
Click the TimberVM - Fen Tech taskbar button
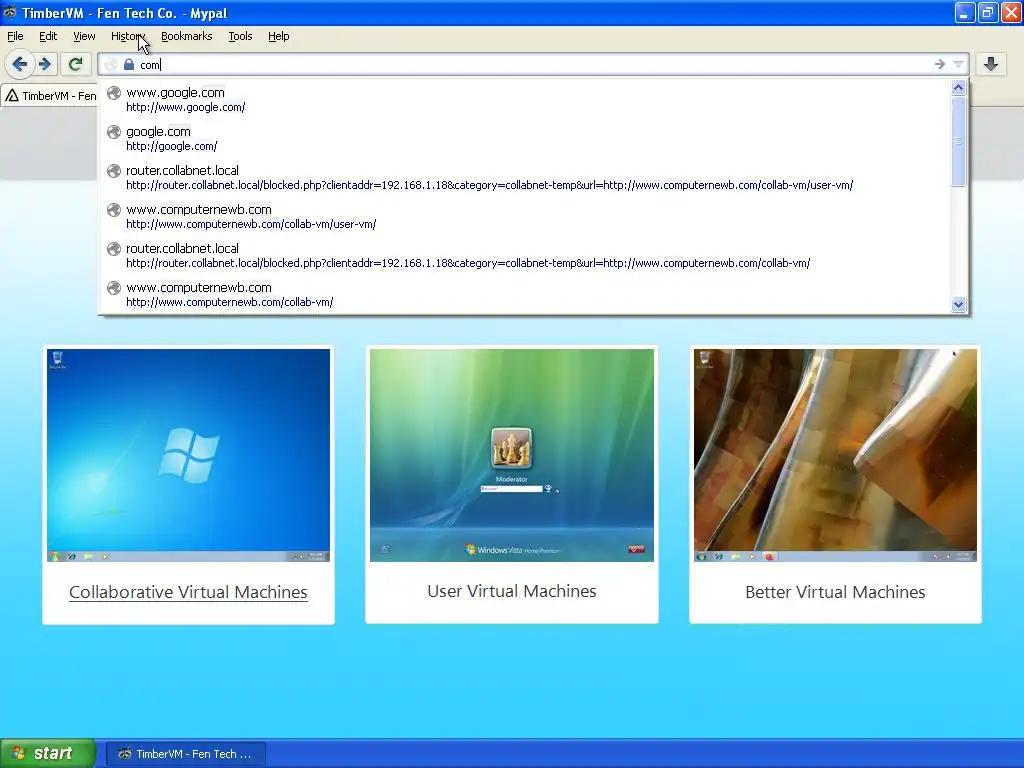point(185,754)
